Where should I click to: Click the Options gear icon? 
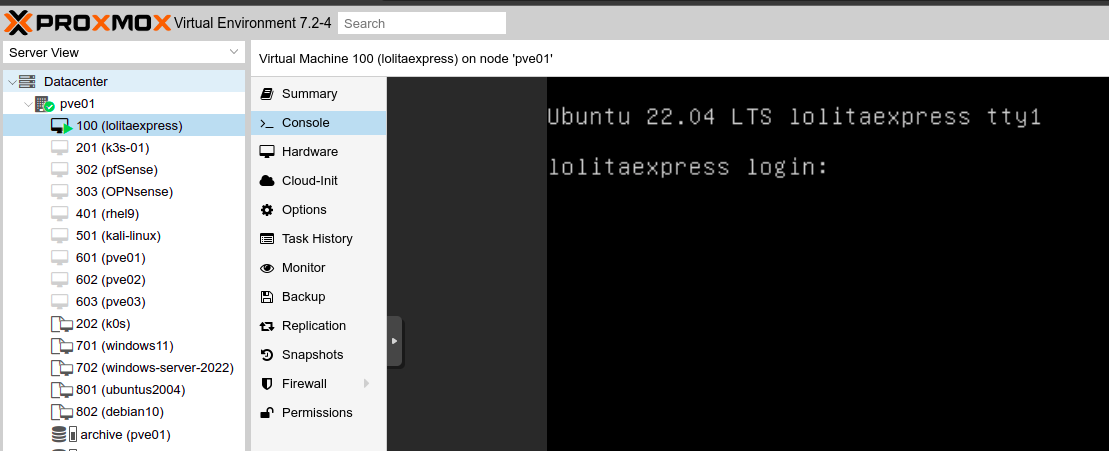[x=267, y=209]
